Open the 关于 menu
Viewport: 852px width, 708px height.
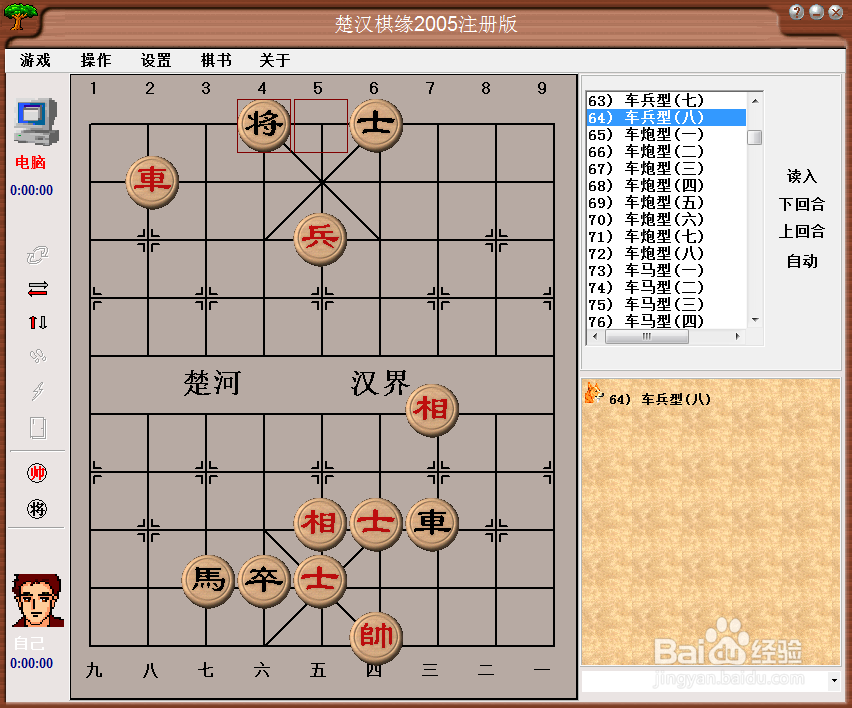tap(275, 60)
